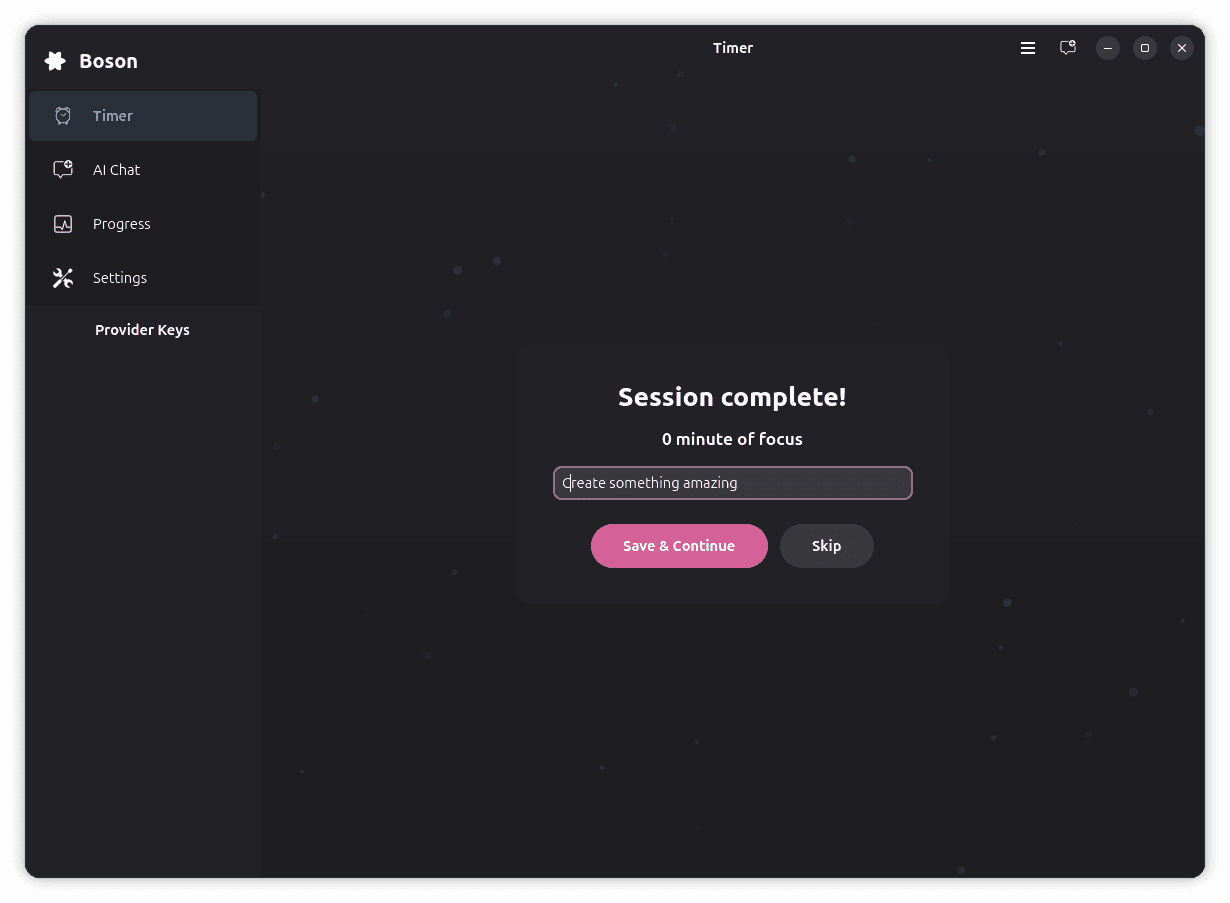The image size is (1230, 903).
Task: Click the Settings tools icon
Action: [63, 278]
